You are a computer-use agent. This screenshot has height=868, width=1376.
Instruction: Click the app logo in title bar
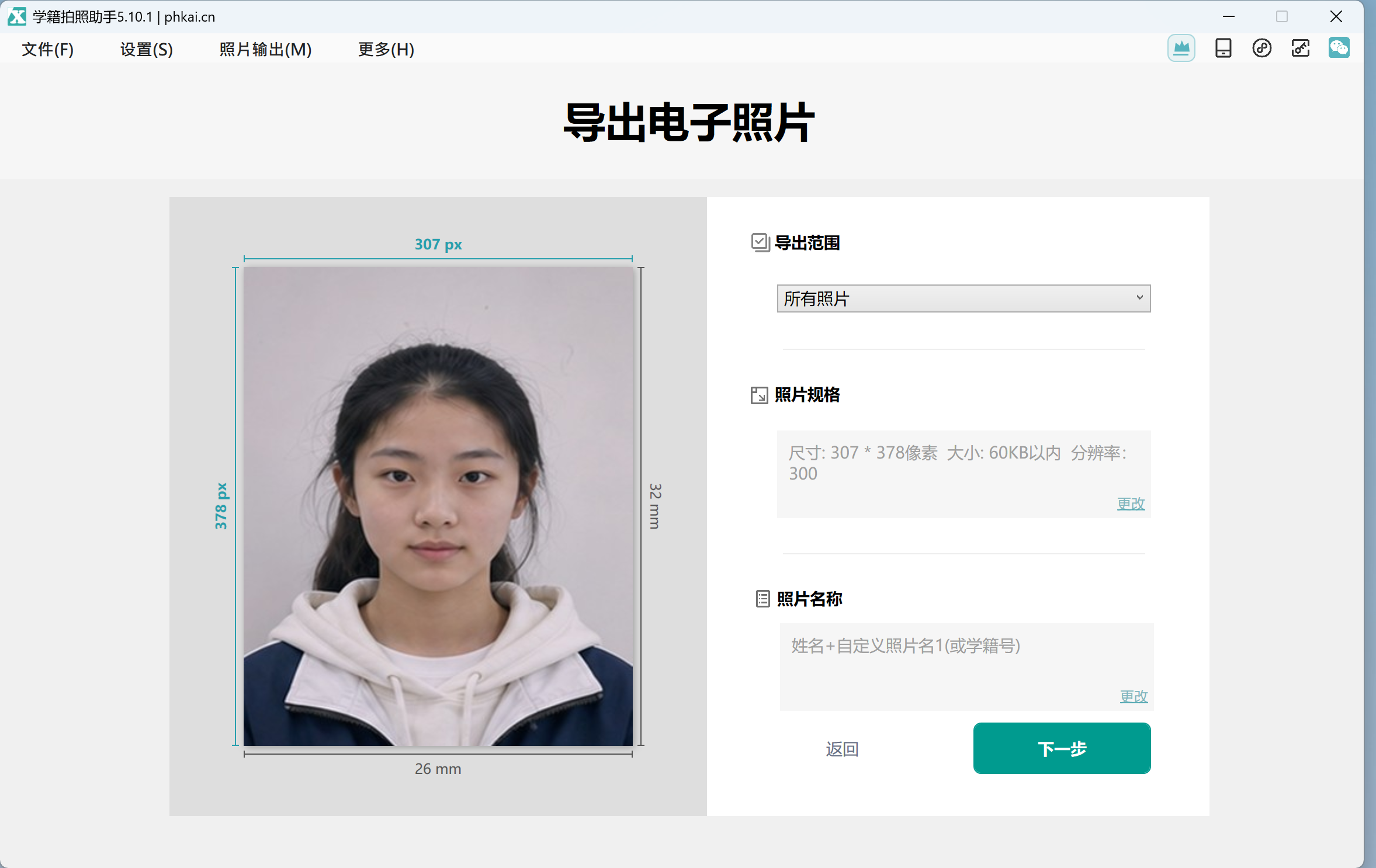pyautogui.click(x=17, y=16)
